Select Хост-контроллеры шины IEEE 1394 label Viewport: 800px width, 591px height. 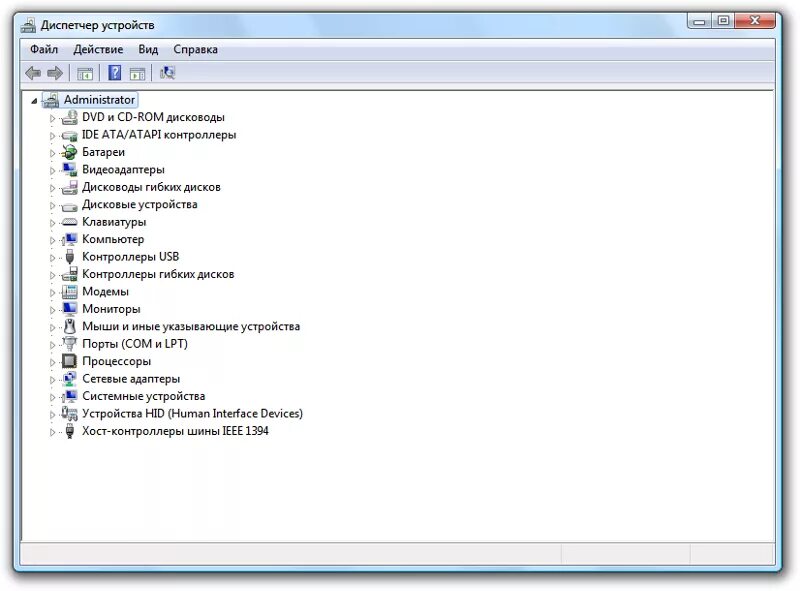[x=176, y=431]
